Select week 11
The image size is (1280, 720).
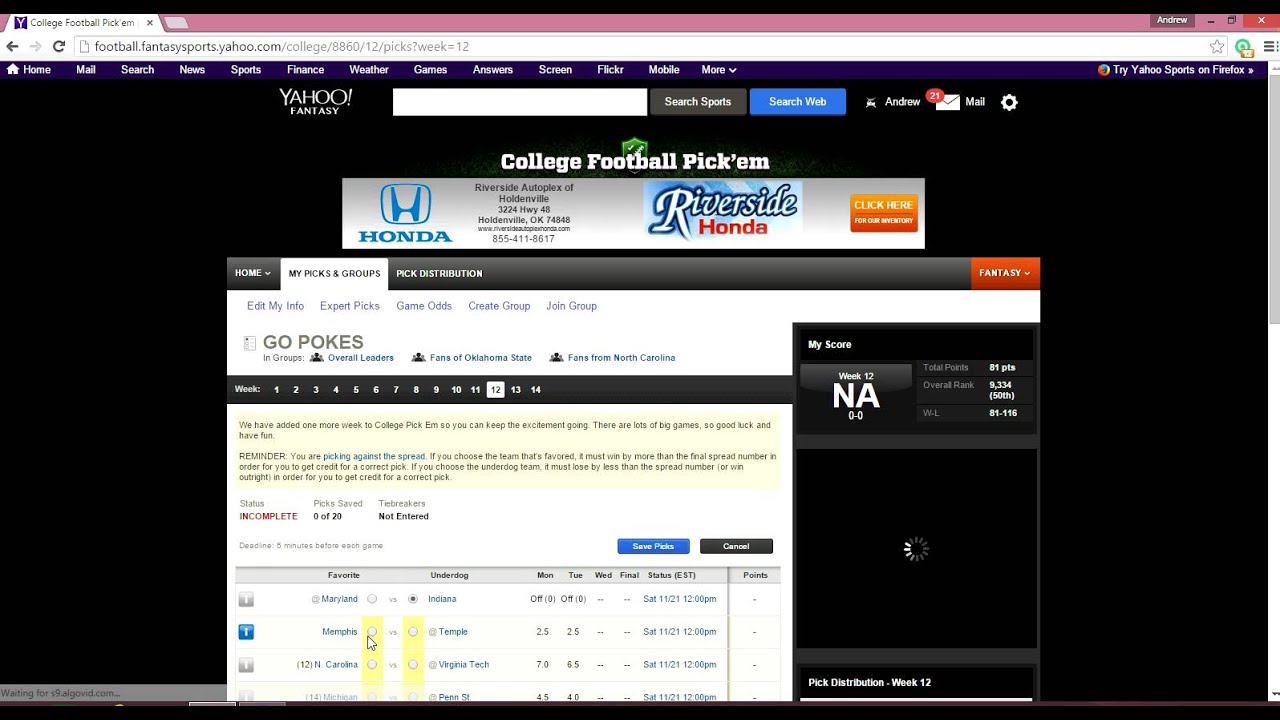tap(475, 390)
